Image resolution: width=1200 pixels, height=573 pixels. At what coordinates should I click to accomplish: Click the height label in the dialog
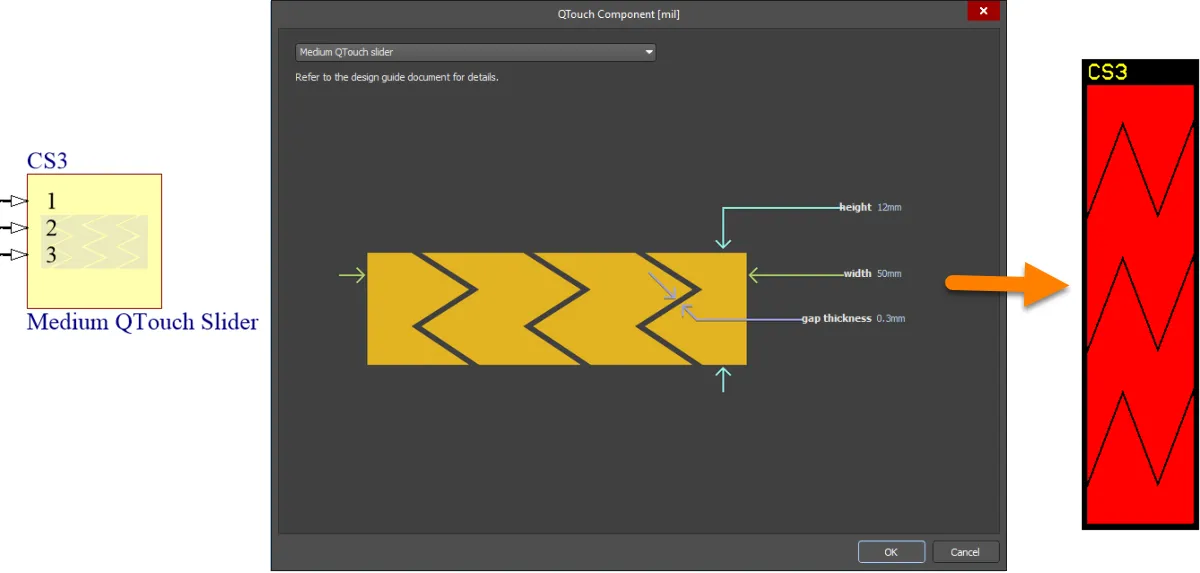(x=855, y=208)
